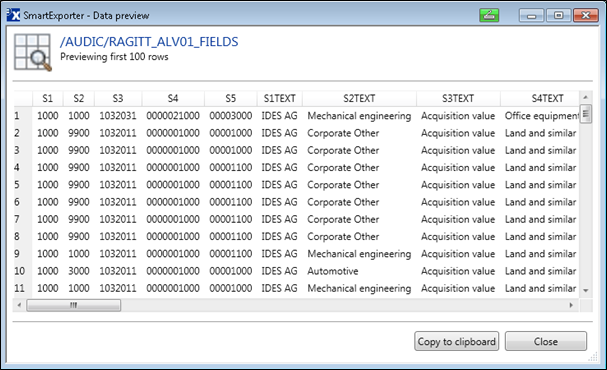
Task: Click Acquisition value cell in row 8
Action: tap(458, 236)
